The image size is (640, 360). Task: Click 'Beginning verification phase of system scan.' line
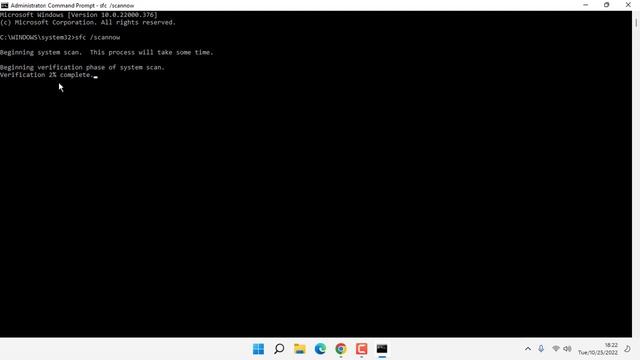[x=82, y=67]
